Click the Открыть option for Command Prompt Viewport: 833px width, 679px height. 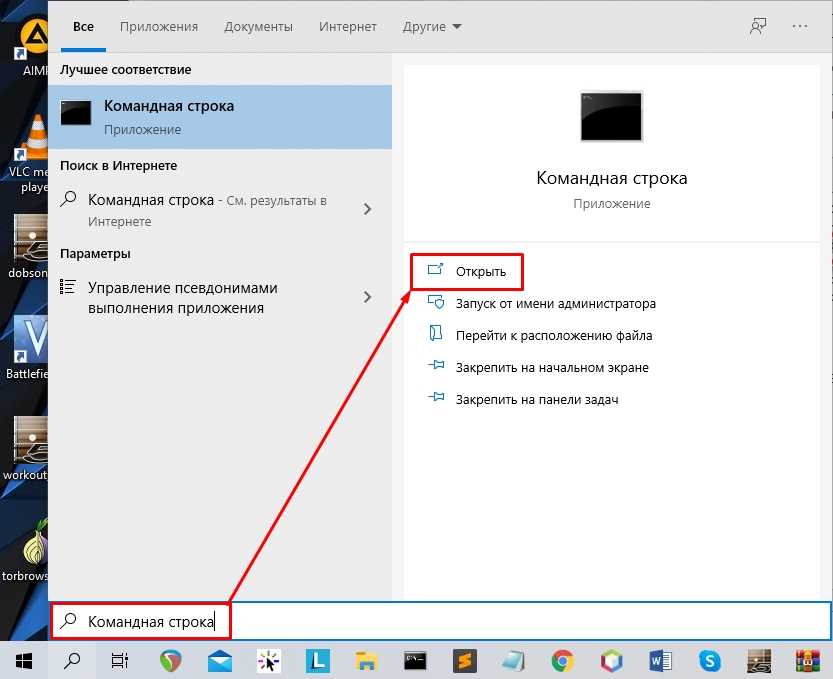(480, 272)
